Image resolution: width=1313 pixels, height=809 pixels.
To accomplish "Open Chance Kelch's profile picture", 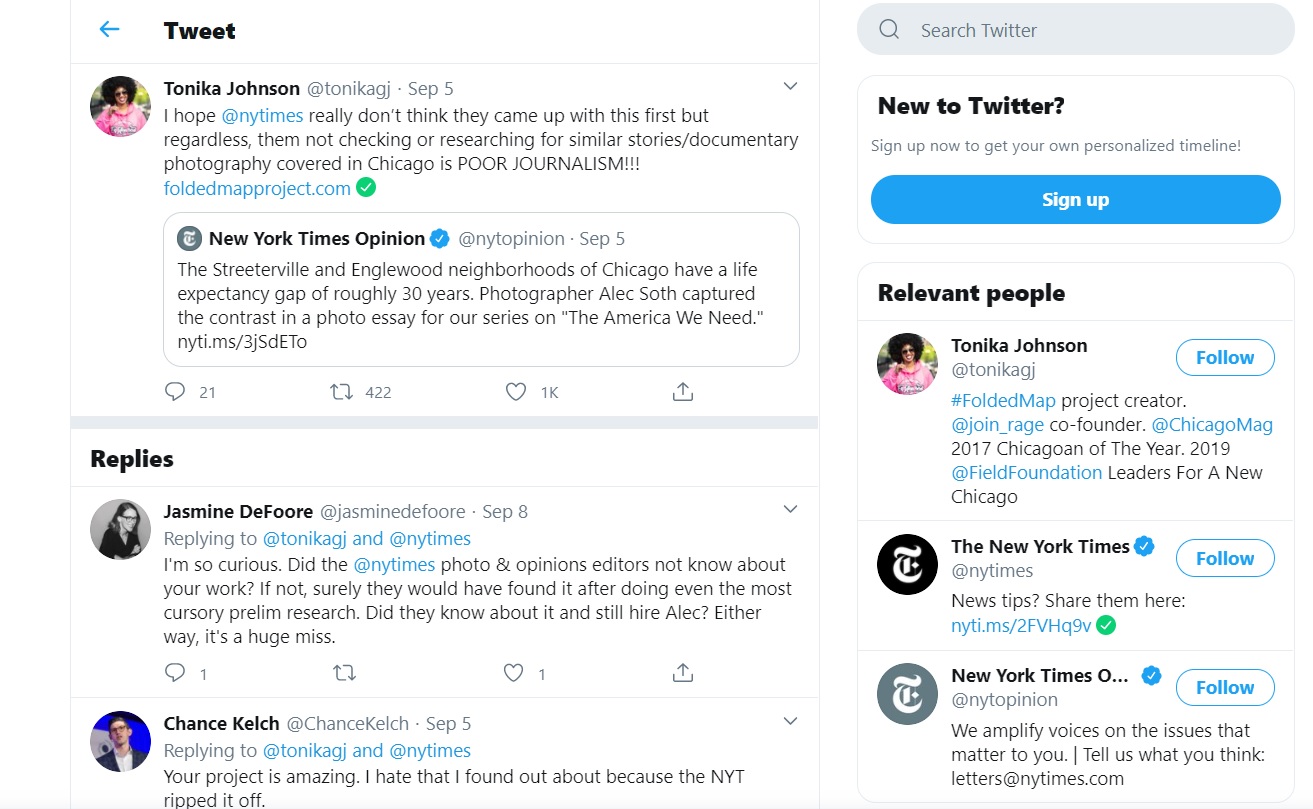I will click(120, 741).
